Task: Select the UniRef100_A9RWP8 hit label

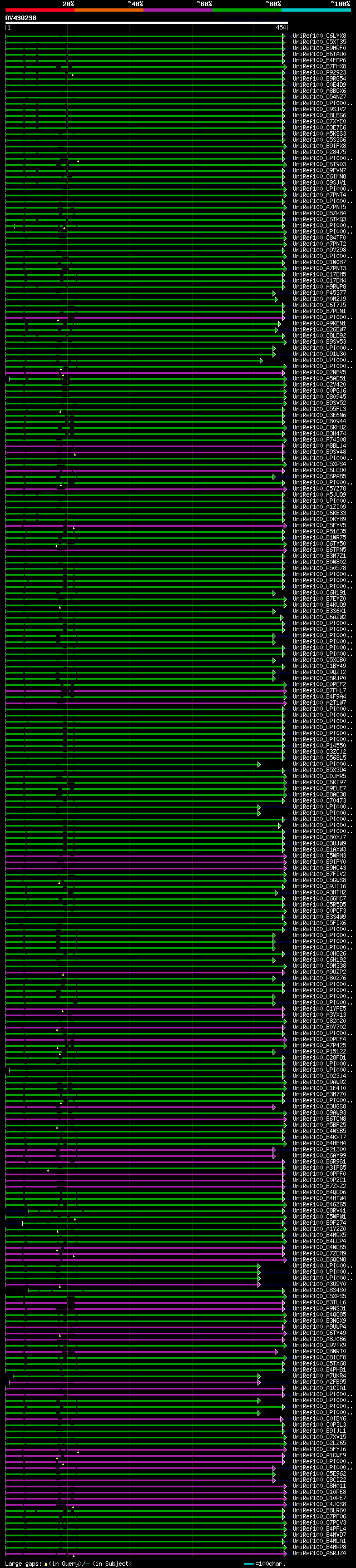Action: pos(319,286)
